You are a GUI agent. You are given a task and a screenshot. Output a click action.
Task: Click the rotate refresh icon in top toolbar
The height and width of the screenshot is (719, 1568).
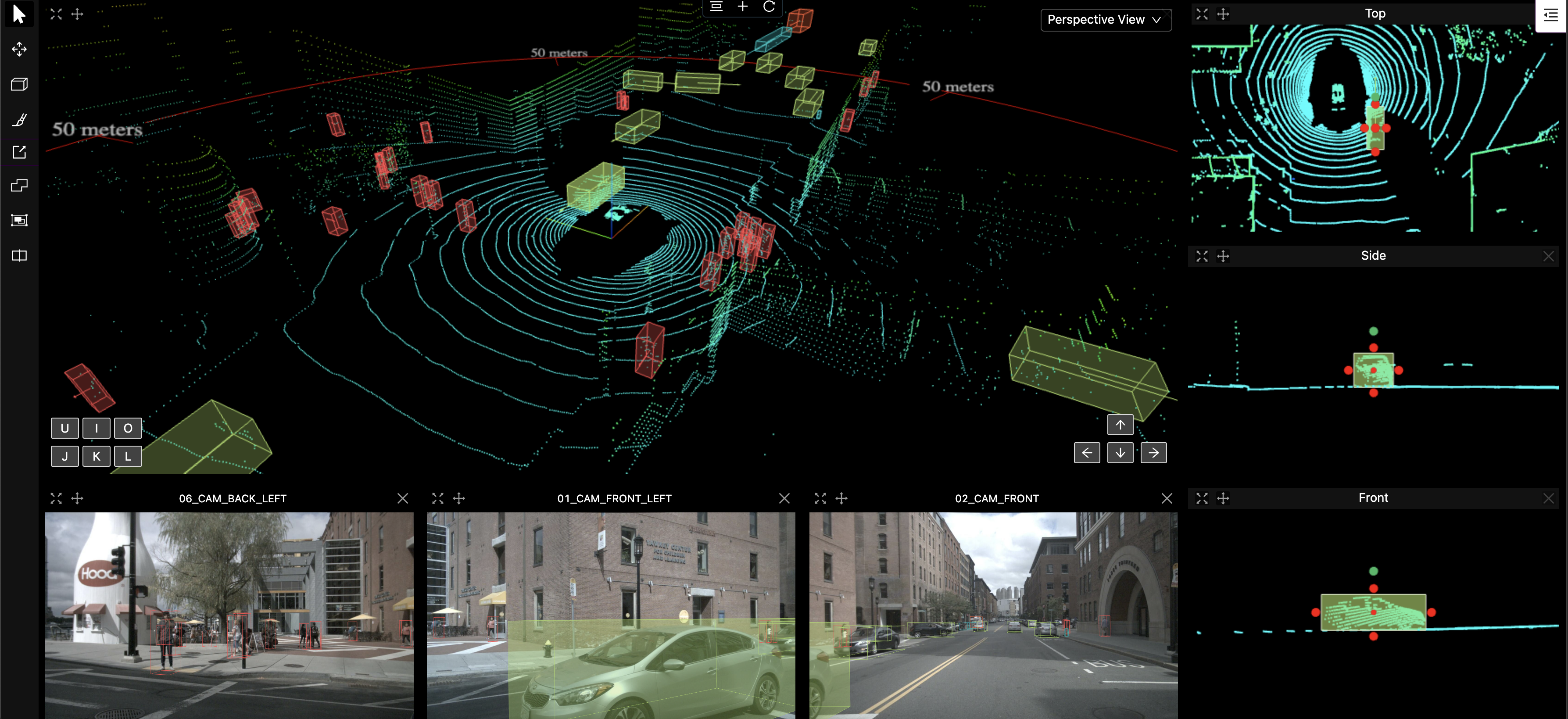click(769, 7)
